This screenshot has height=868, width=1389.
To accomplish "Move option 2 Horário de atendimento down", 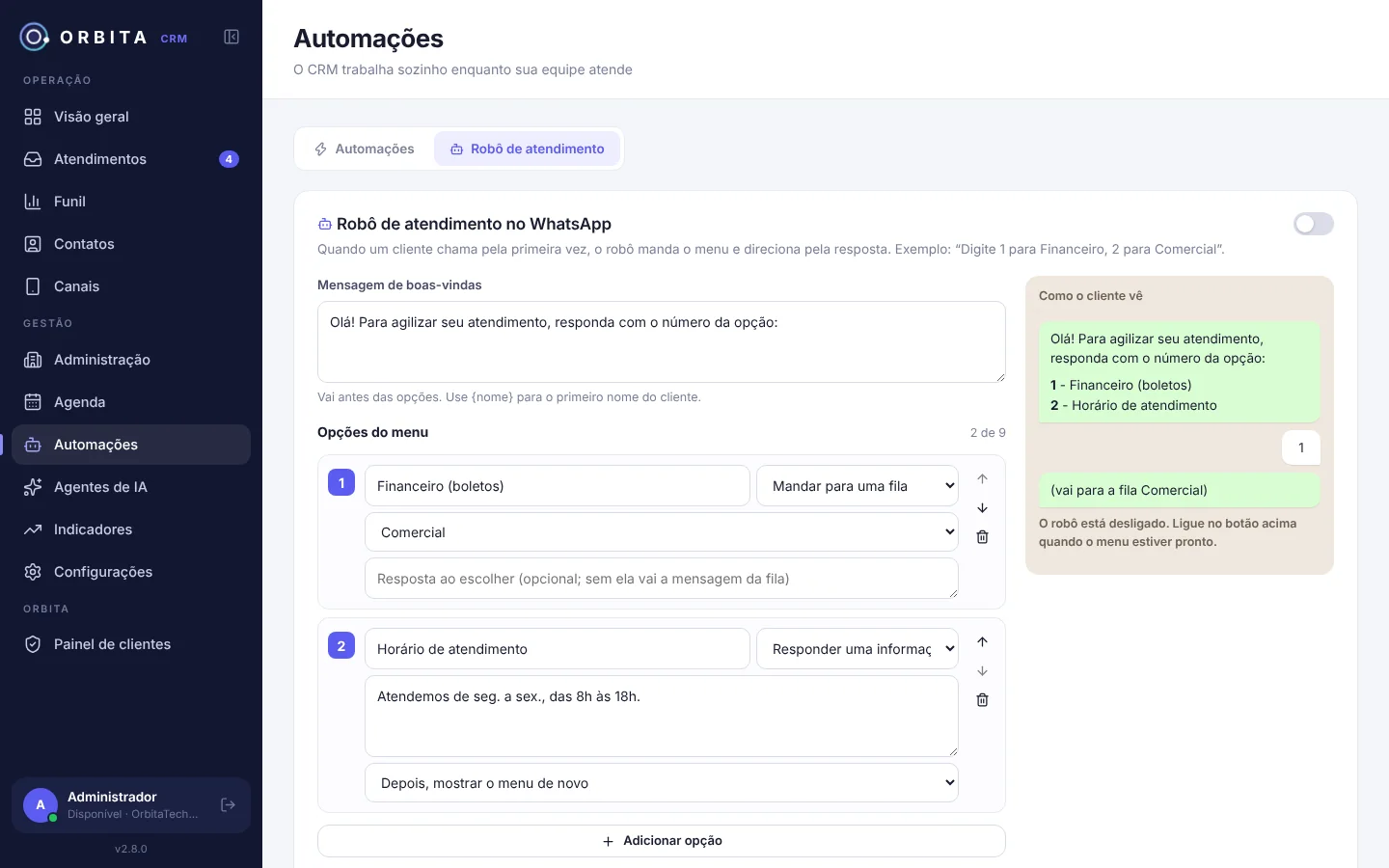I will click(x=982, y=670).
